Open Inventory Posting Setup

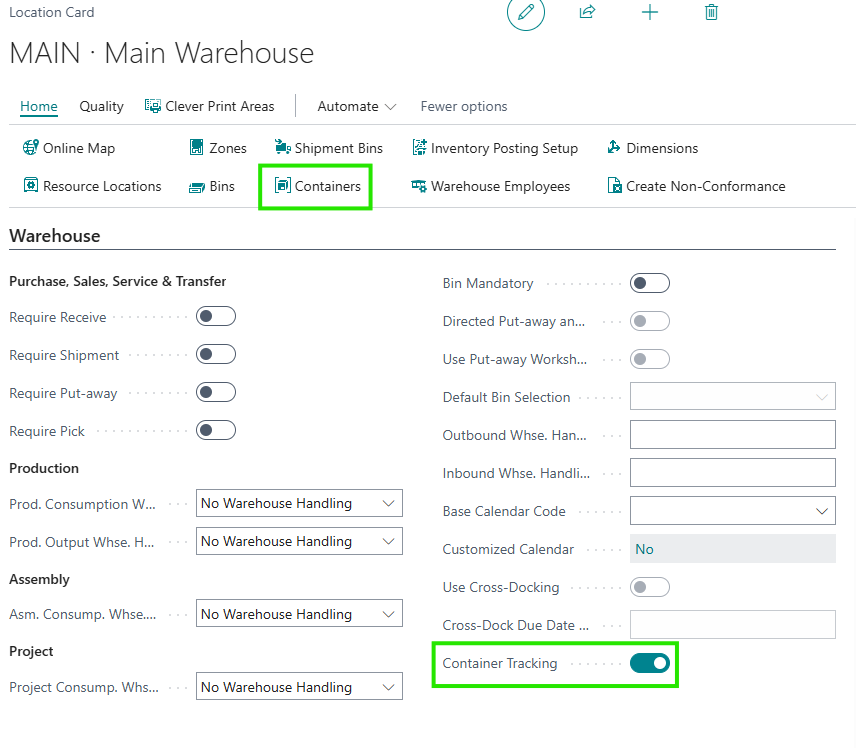point(495,148)
